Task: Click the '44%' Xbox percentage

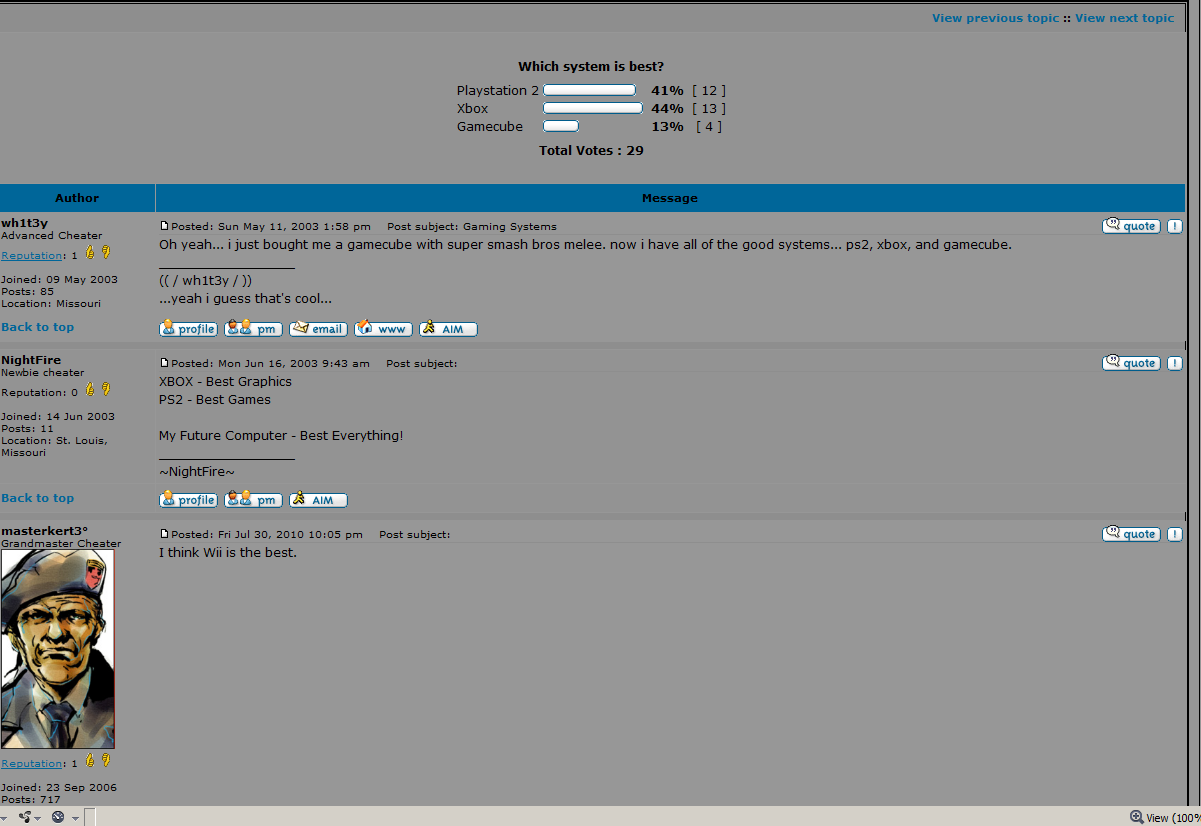Action: (x=667, y=108)
